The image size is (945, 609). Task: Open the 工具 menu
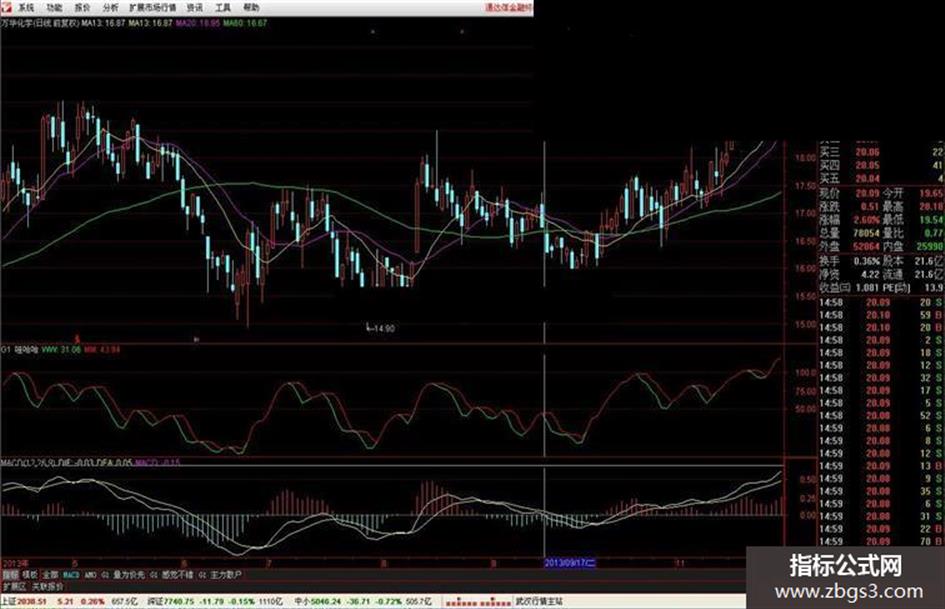pyautogui.click(x=223, y=8)
